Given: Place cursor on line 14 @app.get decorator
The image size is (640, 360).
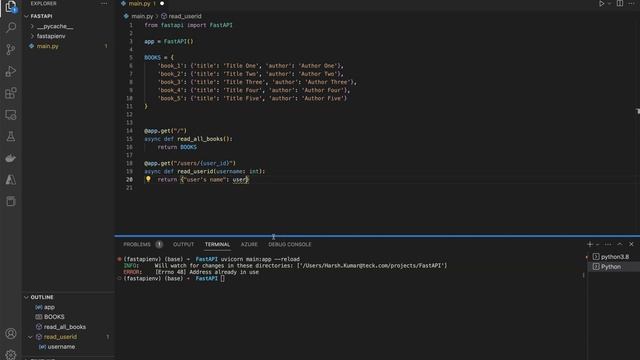Looking at the screenshot, I should [x=165, y=131].
